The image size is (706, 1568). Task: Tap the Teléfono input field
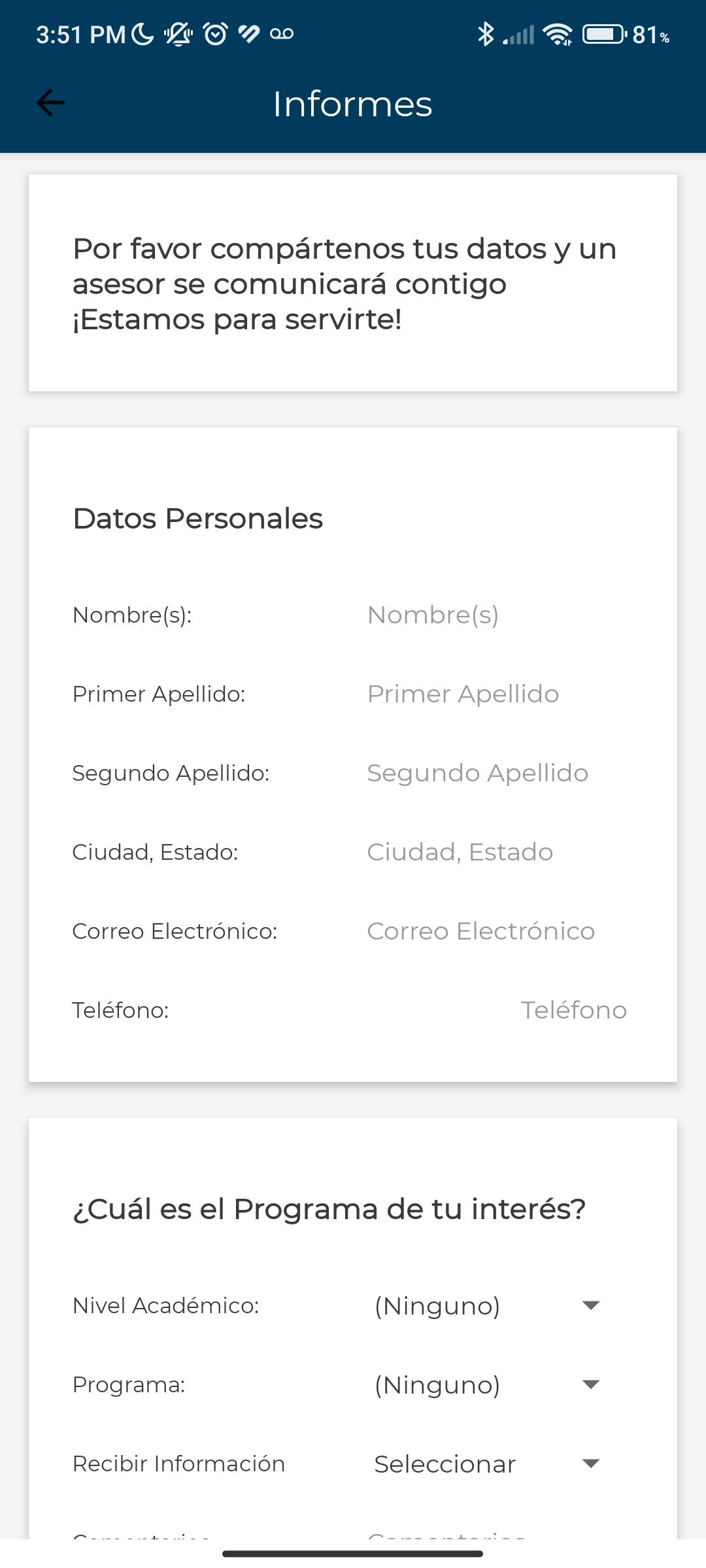pyautogui.click(x=497, y=1010)
